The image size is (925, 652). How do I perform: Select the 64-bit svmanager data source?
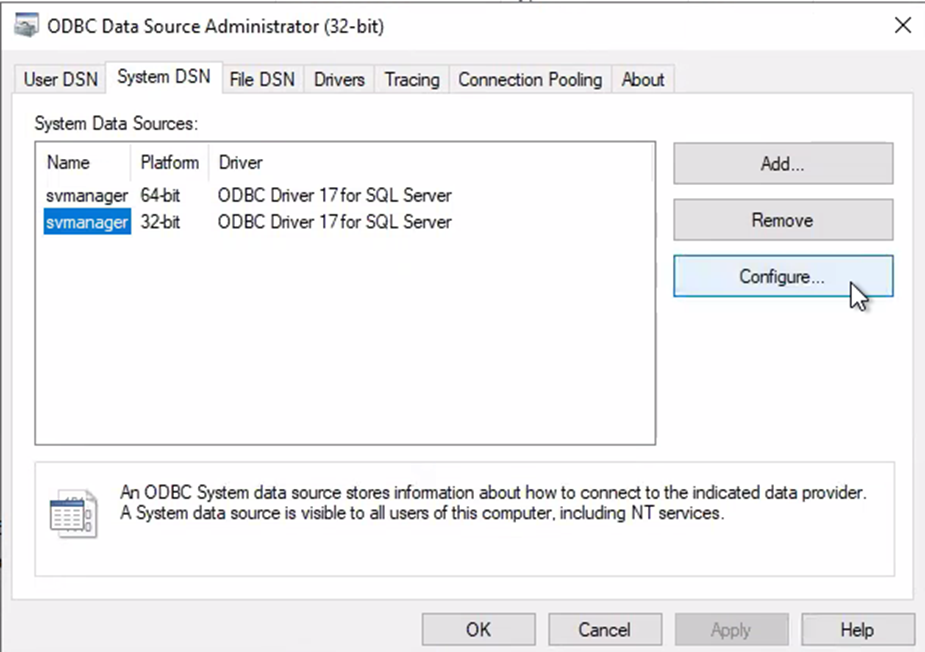coord(87,195)
